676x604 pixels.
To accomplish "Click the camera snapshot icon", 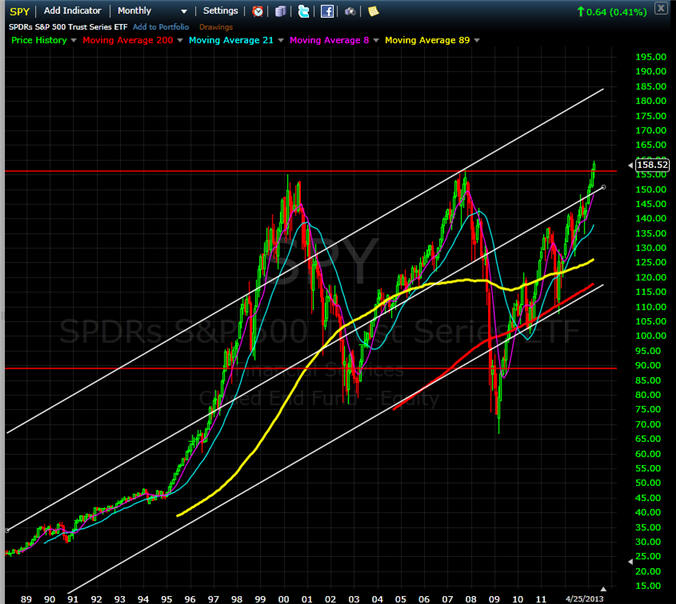I will pyautogui.click(x=350, y=12).
